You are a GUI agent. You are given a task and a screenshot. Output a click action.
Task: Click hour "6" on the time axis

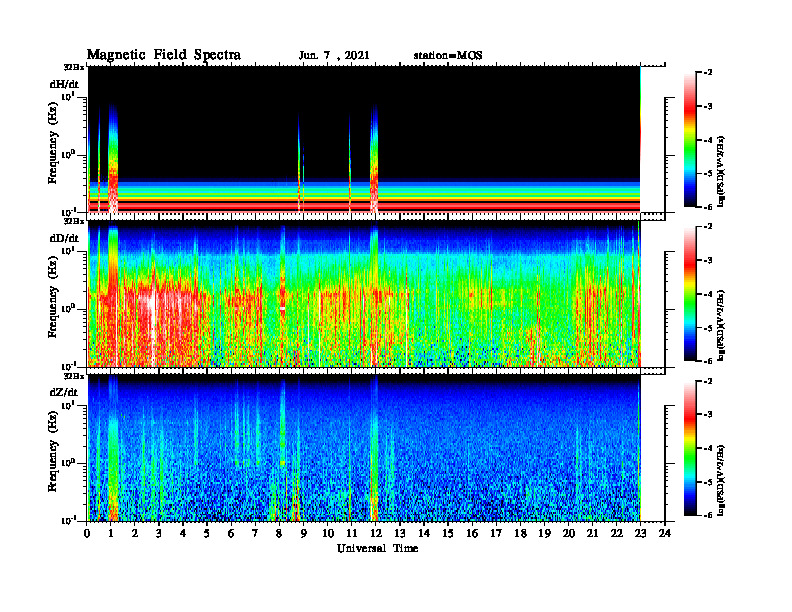(231, 533)
